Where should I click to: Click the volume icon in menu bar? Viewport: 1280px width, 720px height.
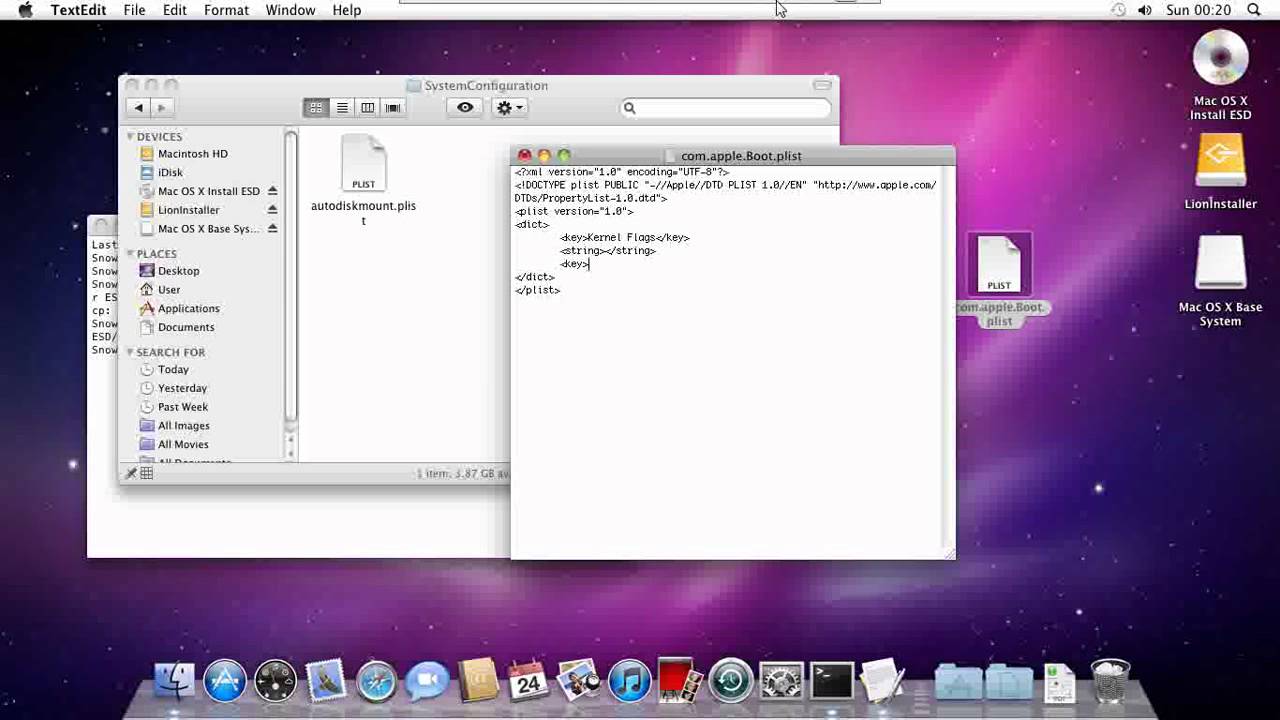coord(1145,10)
